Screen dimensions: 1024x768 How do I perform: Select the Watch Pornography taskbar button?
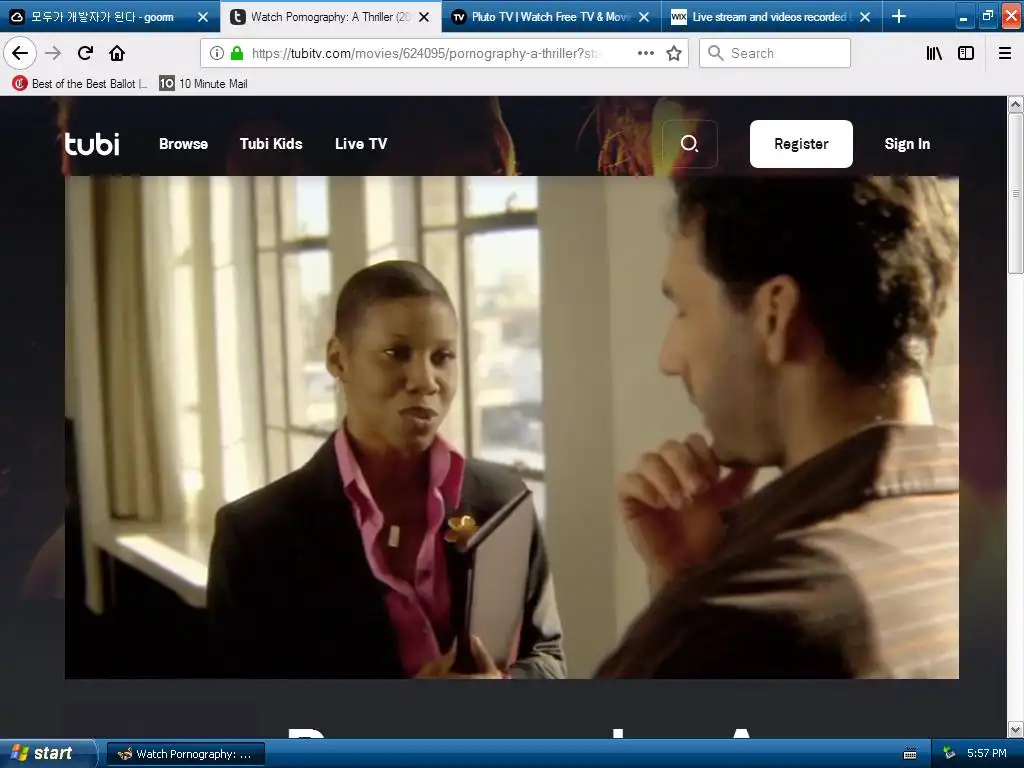pos(185,754)
